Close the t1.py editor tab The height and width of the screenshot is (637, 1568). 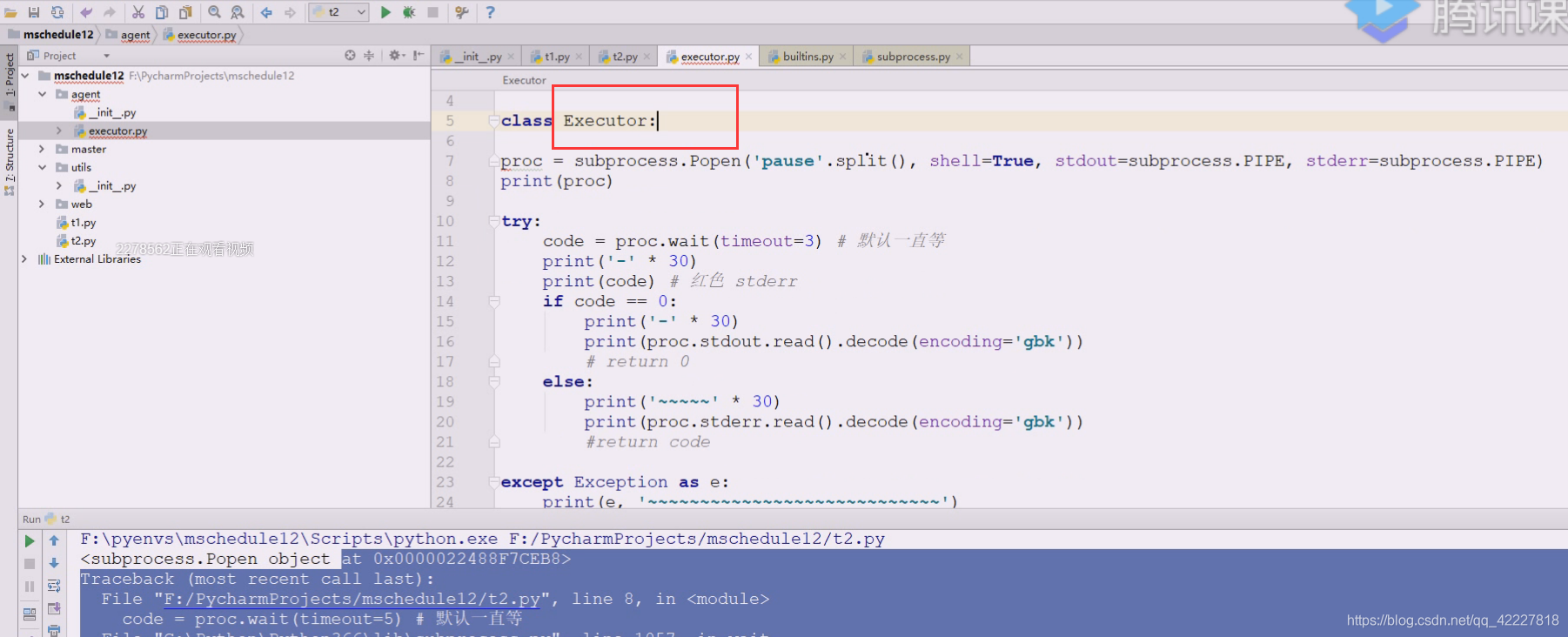click(x=579, y=57)
